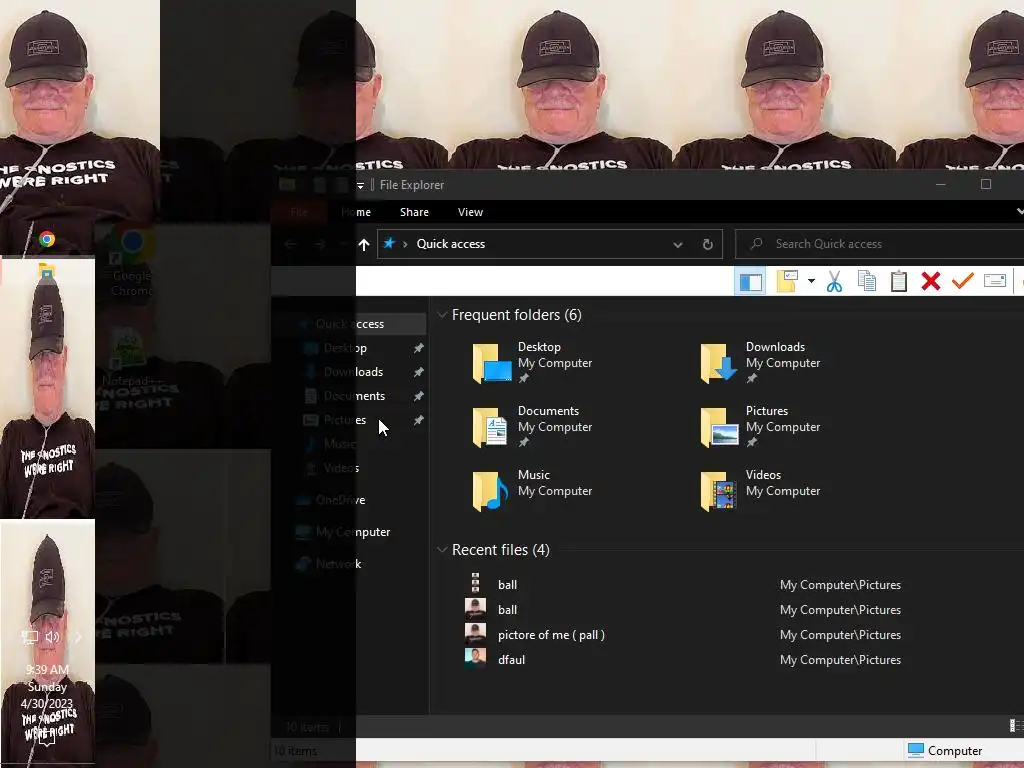Image resolution: width=1024 pixels, height=768 pixels.
Task: Expand the ribbon chevron below the title bar
Action: coord(1019,212)
